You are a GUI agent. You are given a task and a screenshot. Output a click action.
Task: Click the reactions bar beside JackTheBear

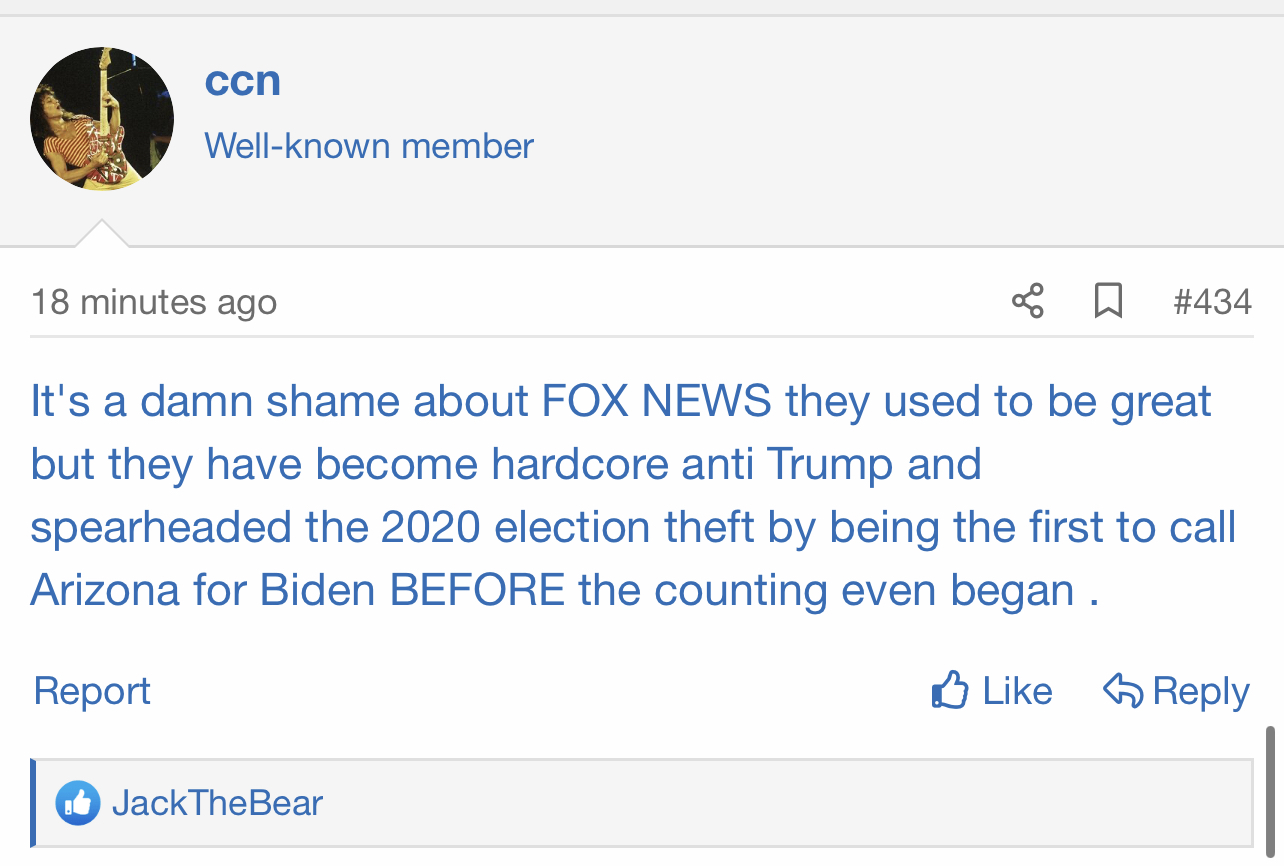pos(642,803)
